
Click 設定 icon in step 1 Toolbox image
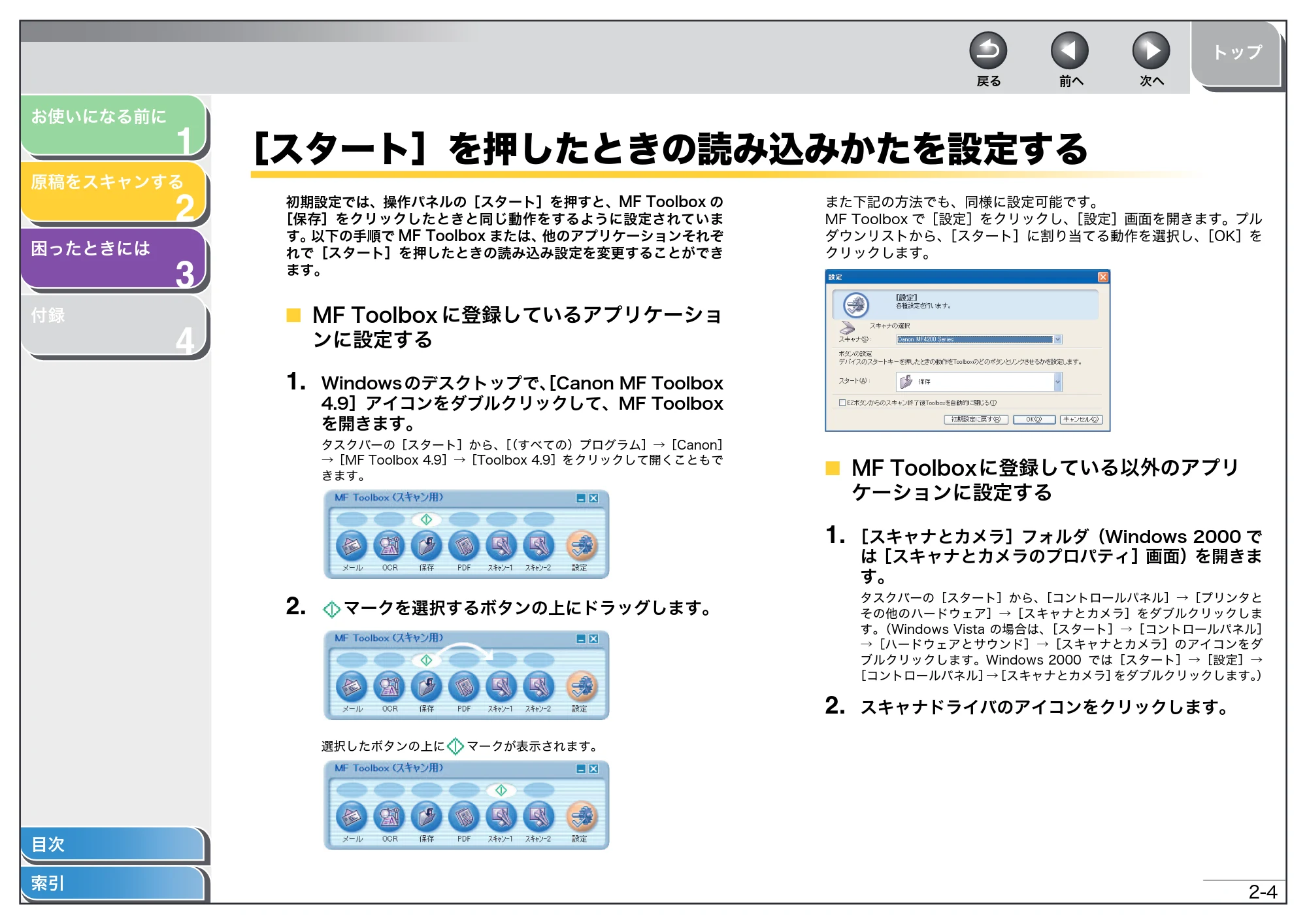(581, 546)
